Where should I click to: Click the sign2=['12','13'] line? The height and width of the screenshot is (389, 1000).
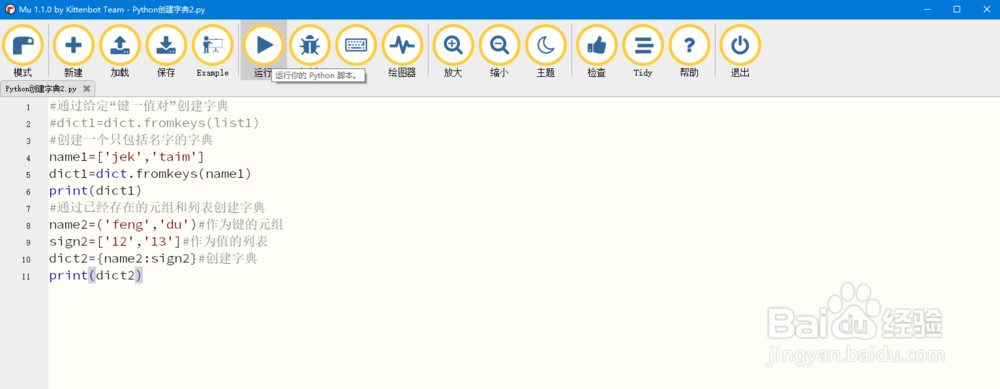click(x=115, y=242)
